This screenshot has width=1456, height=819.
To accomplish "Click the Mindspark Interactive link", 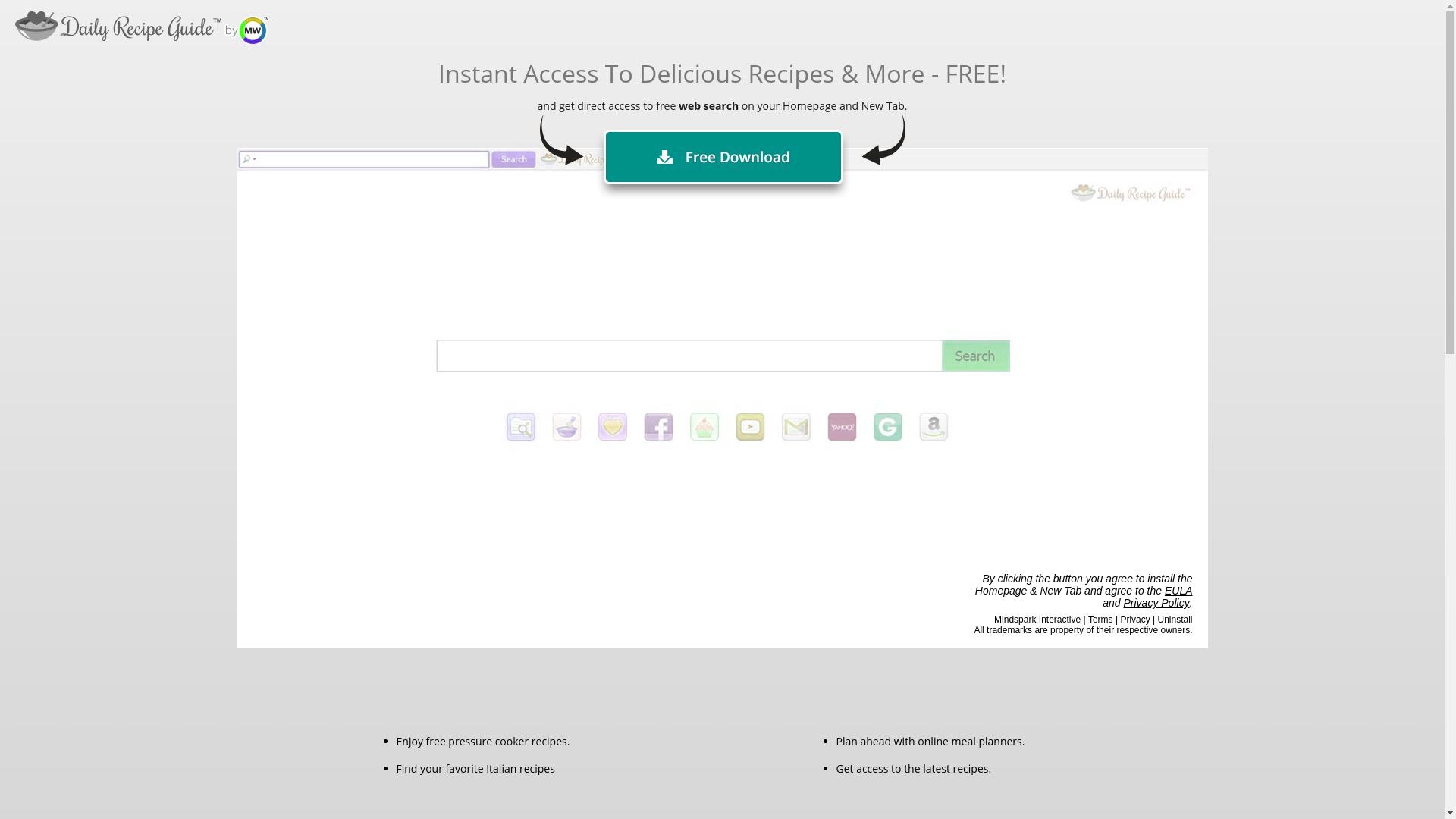I will (x=1037, y=620).
